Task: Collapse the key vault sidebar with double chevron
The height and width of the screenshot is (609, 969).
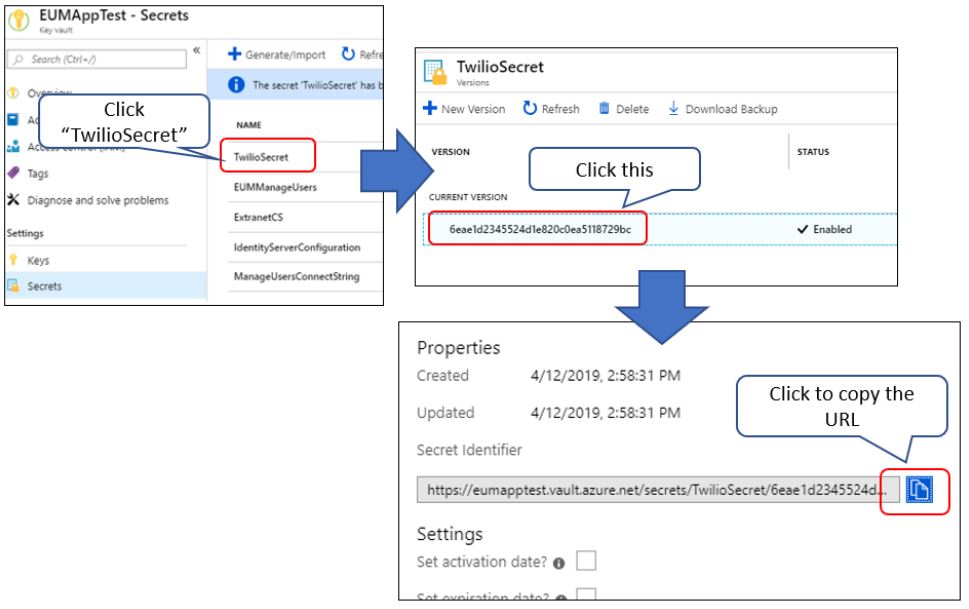Action: tap(197, 50)
